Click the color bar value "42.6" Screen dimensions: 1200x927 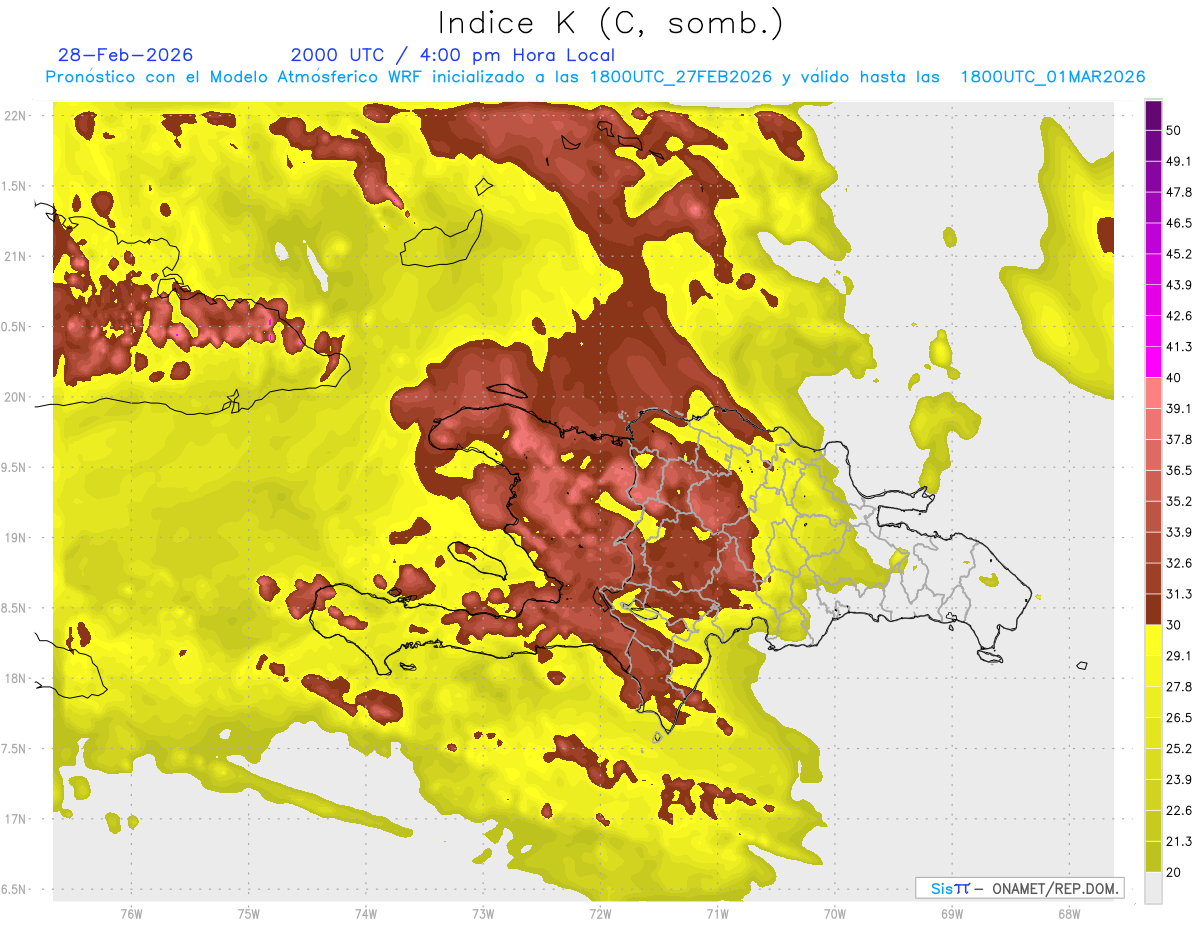tap(1179, 316)
